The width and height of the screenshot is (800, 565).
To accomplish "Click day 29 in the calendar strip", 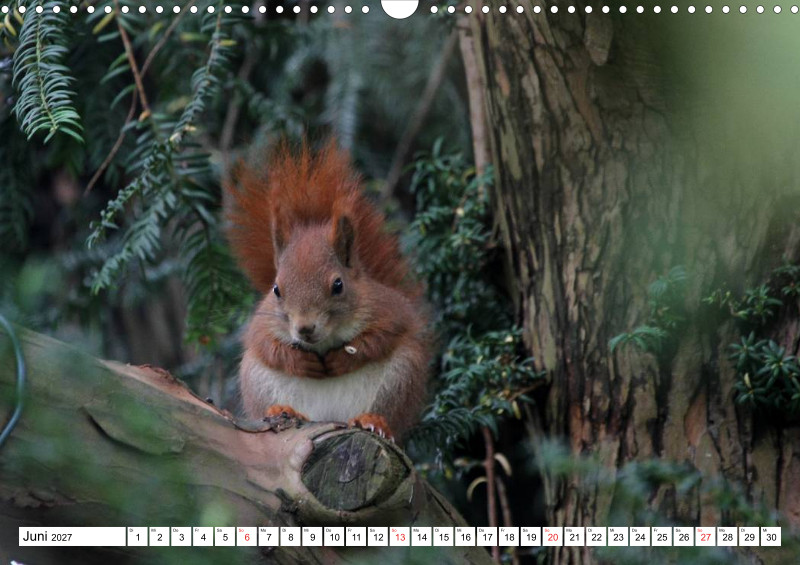I will (x=748, y=537).
